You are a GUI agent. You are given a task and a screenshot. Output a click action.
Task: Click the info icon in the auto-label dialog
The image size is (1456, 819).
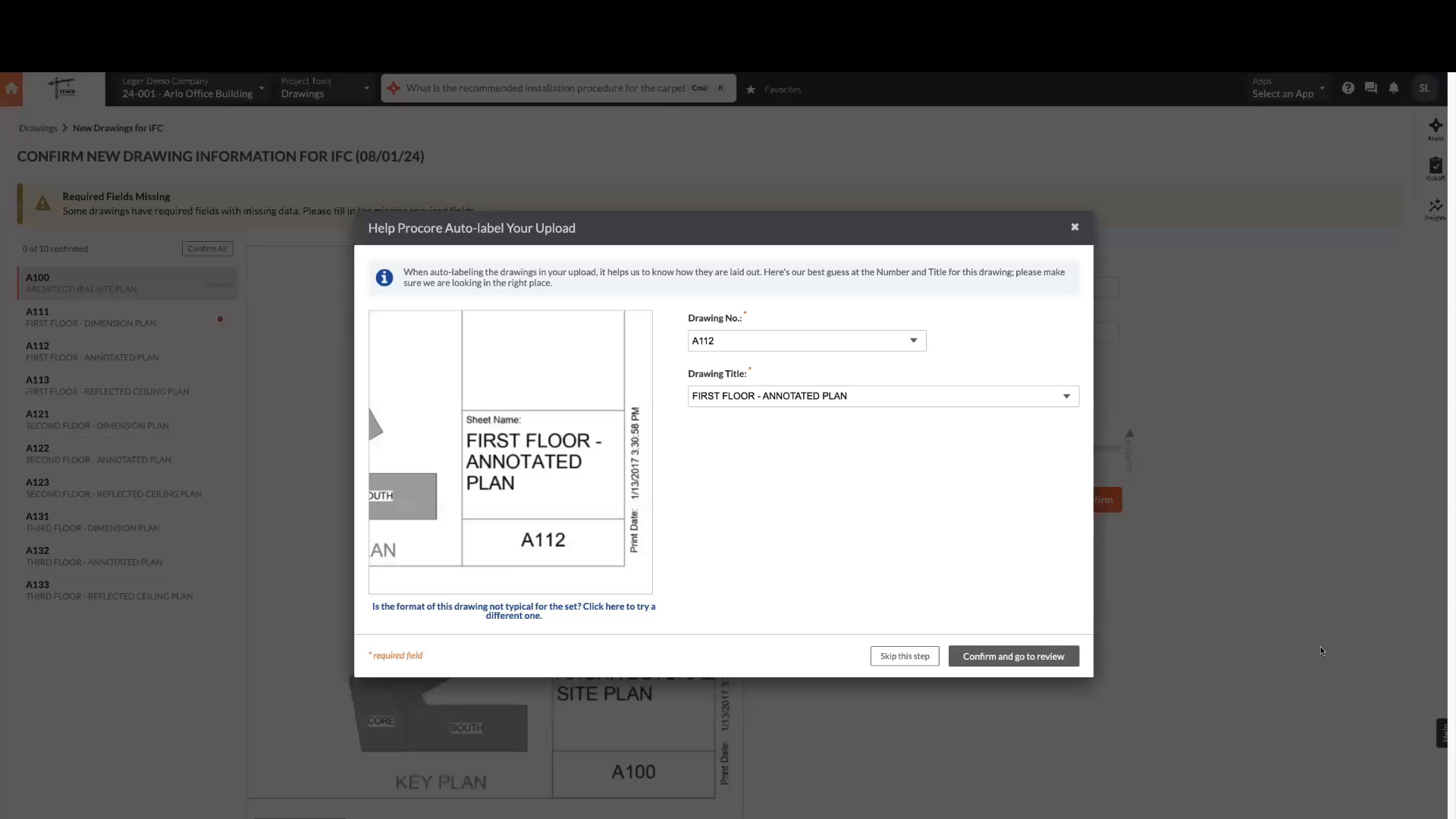click(x=384, y=278)
